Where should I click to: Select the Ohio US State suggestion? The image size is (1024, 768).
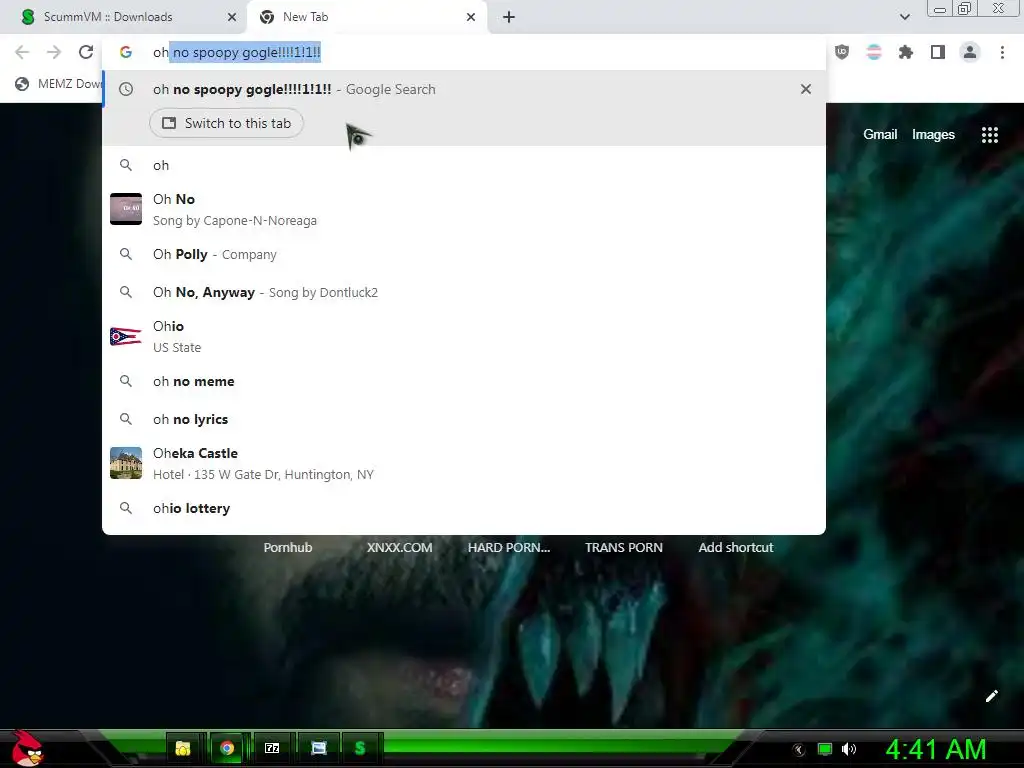point(464,336)
